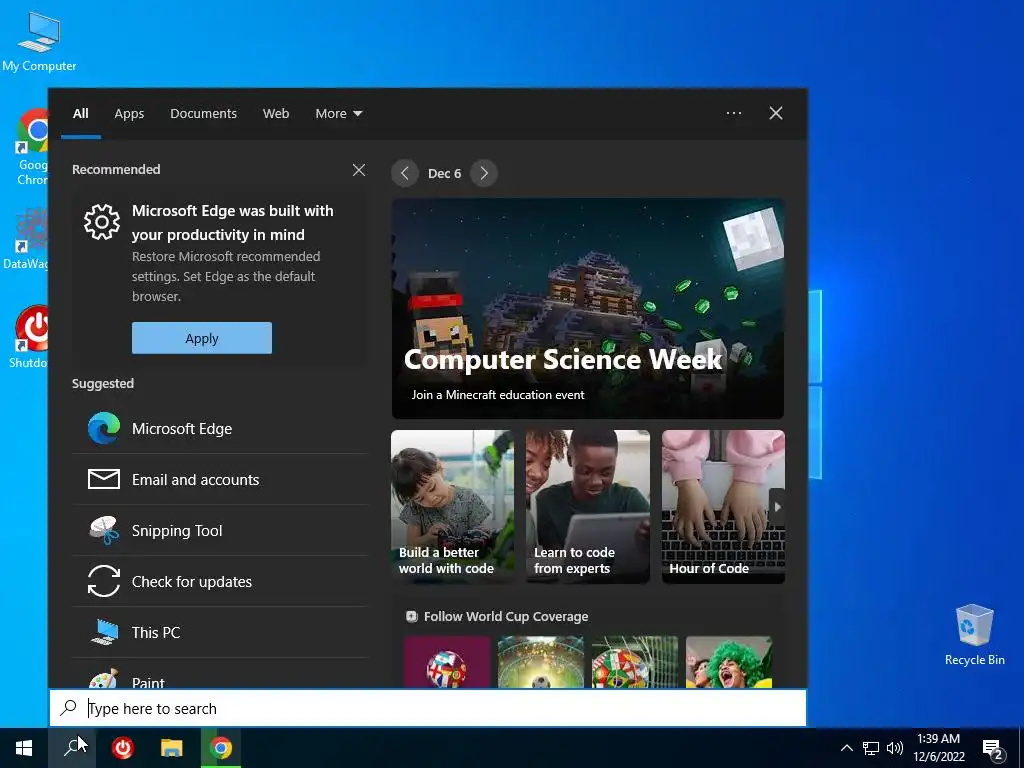The width and height of the screenshot is (1024, 768).
Task: Open the green-wig fan World Cup thumbnail
Action: (729, 662)
